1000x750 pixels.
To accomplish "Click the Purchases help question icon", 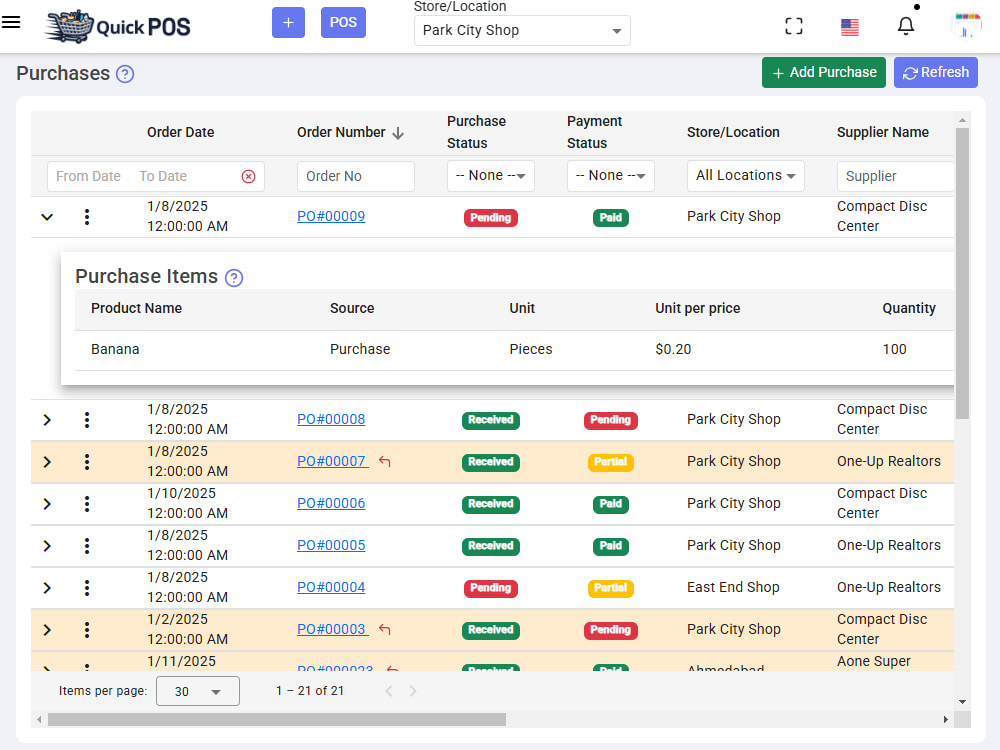I will tap(125, 74).
